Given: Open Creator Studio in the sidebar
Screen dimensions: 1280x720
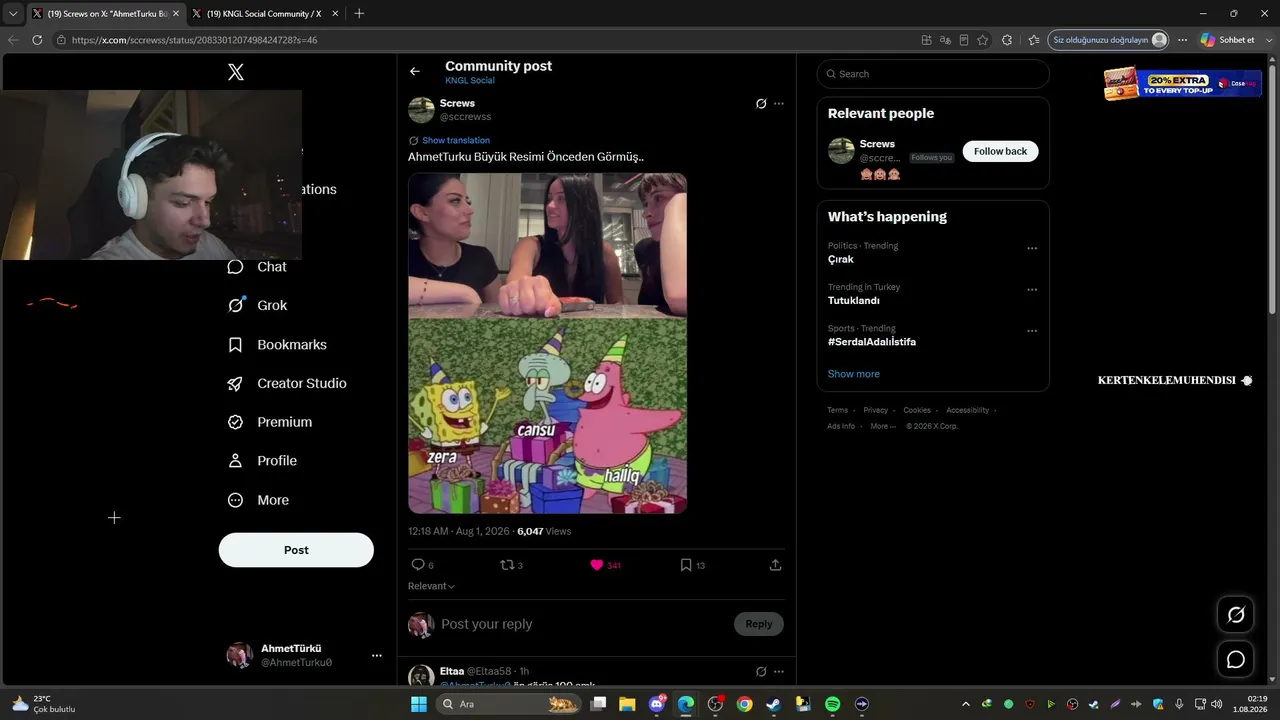Looking at the screenshot, I should (x=288, y=384).
